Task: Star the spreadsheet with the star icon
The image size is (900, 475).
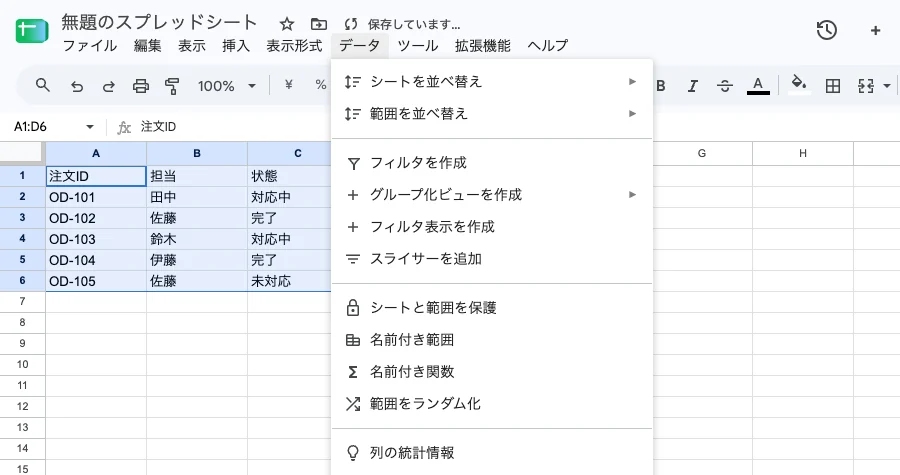Action: [x=286, y=24]
